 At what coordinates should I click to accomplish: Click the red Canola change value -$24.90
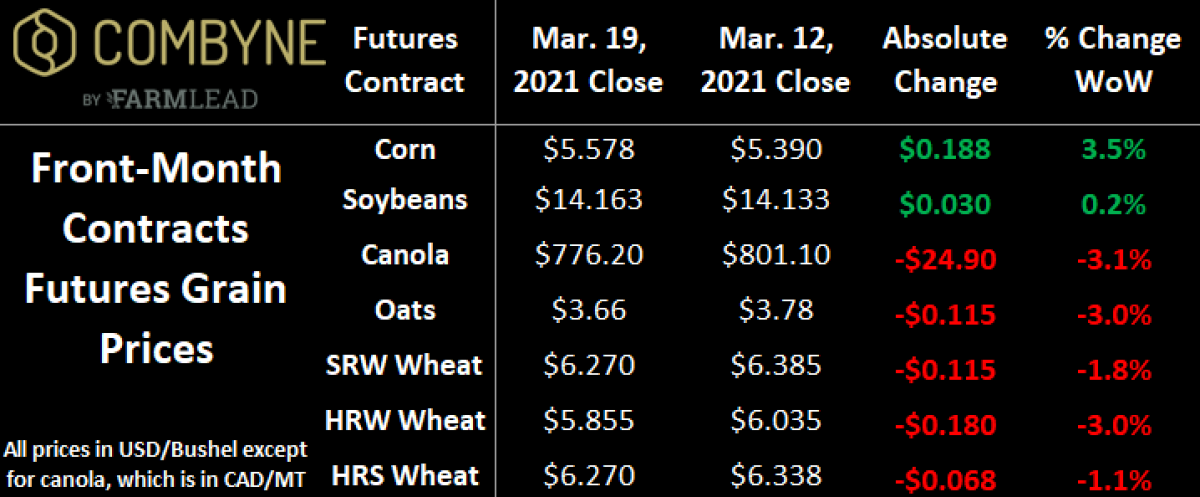[x=945, y=259]
